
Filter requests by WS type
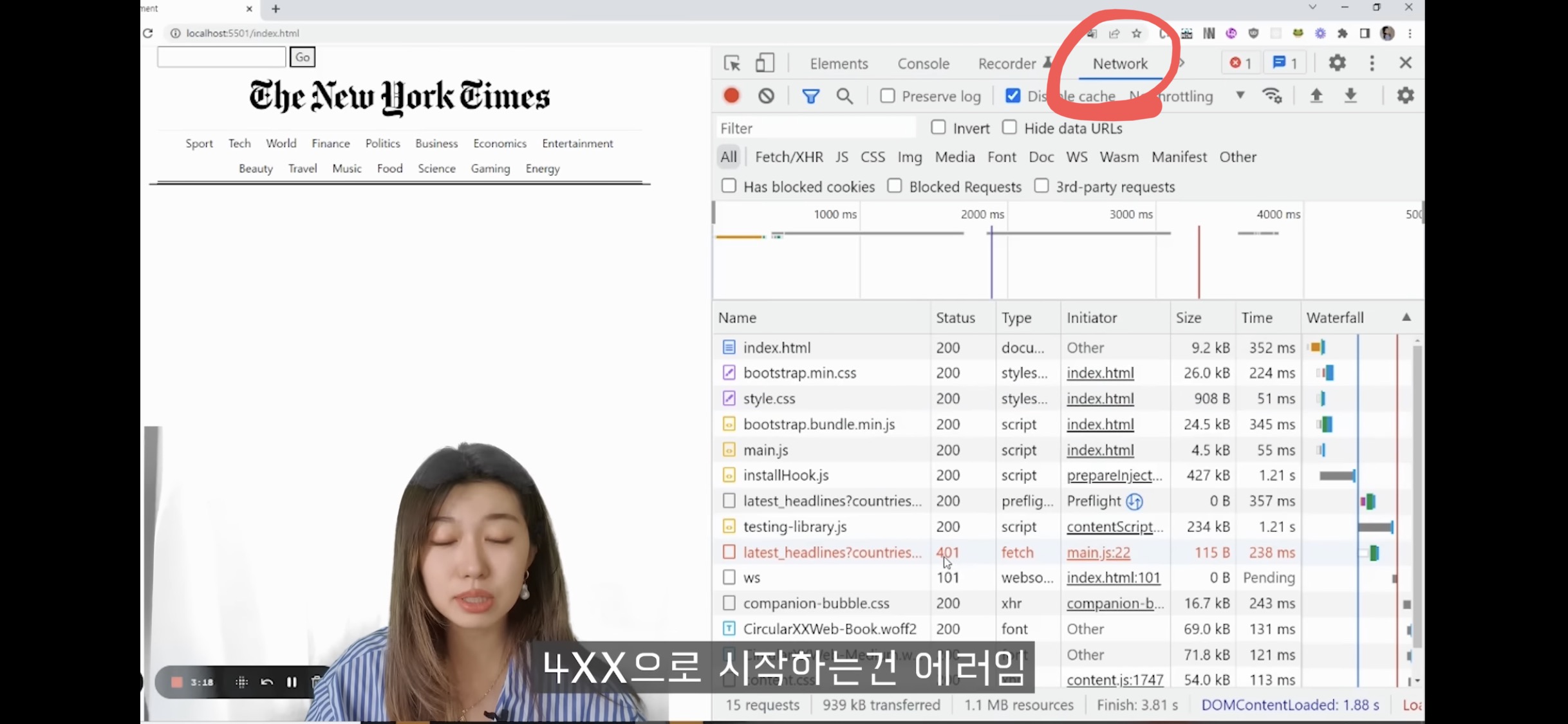[1076, 157]
